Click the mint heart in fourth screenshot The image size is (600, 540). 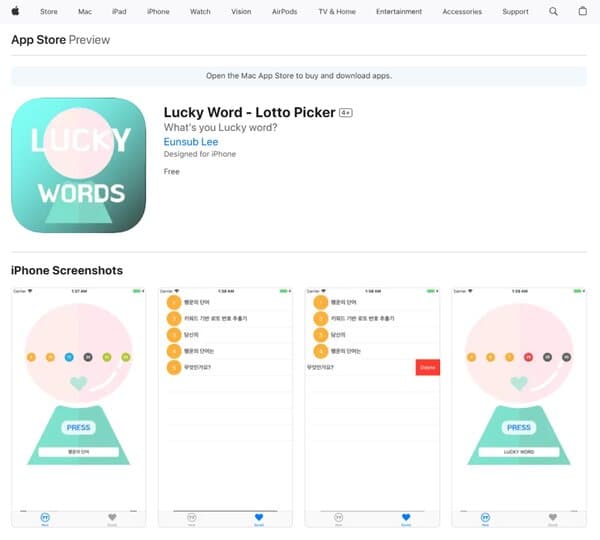point(519,383)
